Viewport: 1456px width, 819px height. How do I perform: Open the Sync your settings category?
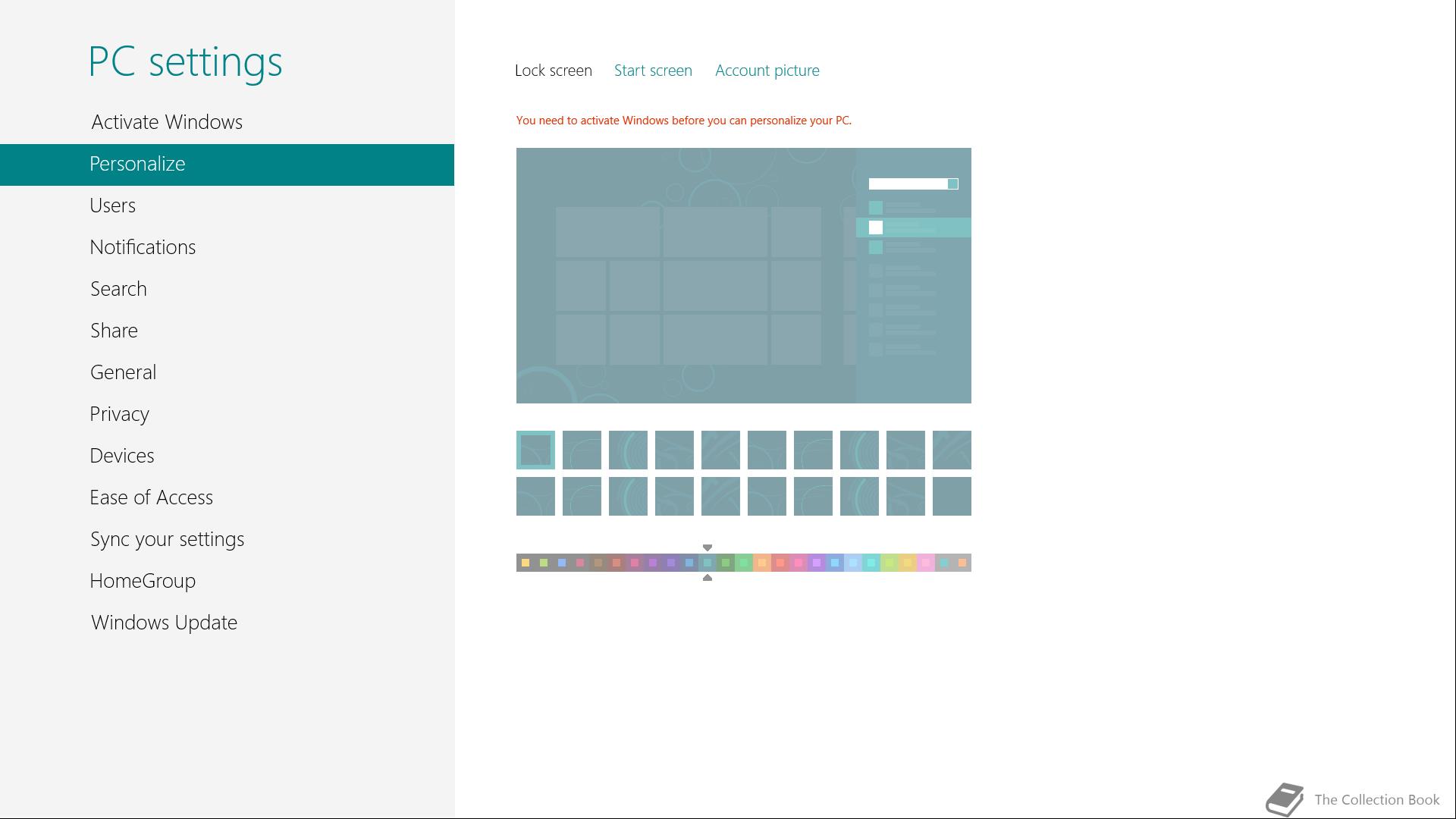coord(167,539)
